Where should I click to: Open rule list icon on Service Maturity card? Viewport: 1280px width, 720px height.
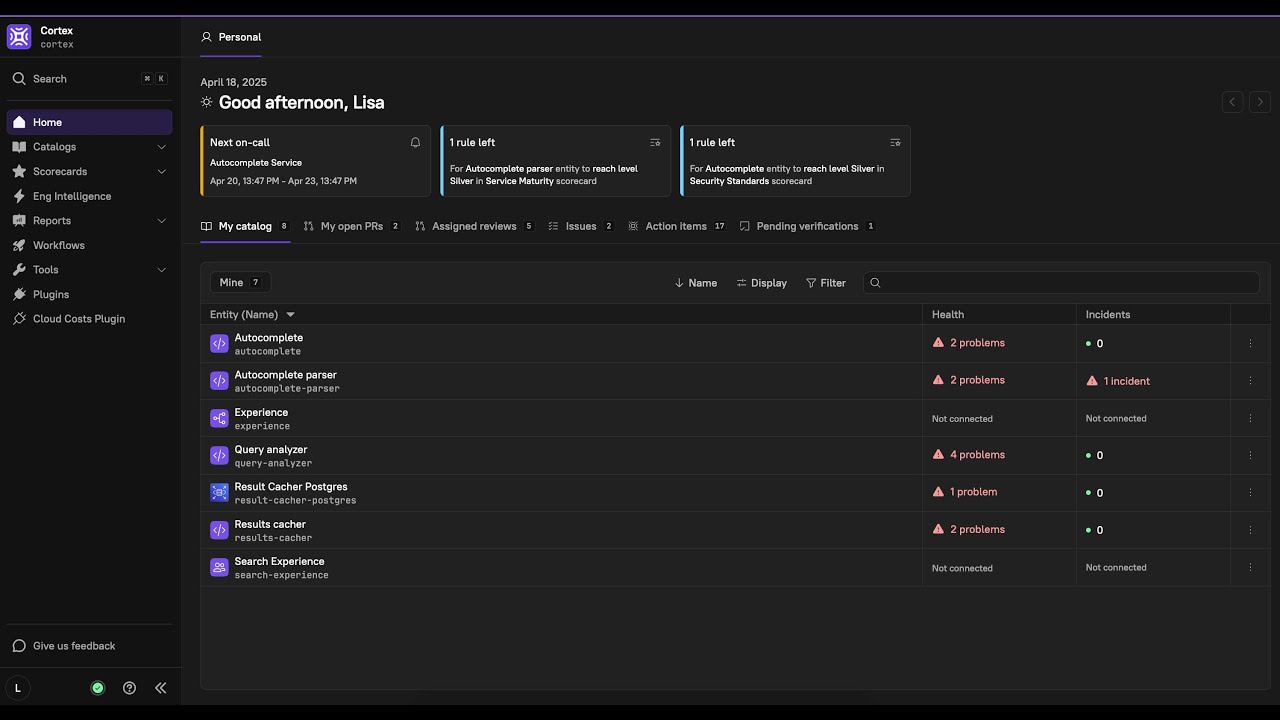point(655,142)
